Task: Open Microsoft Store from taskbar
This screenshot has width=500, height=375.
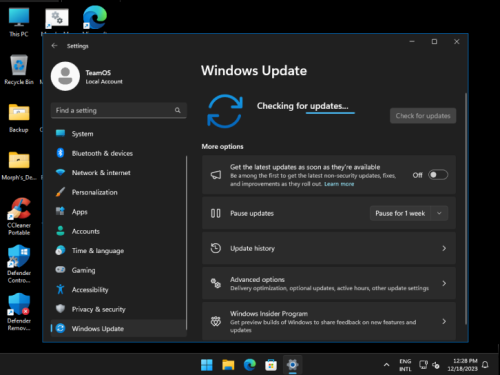Action: point(271,365)
